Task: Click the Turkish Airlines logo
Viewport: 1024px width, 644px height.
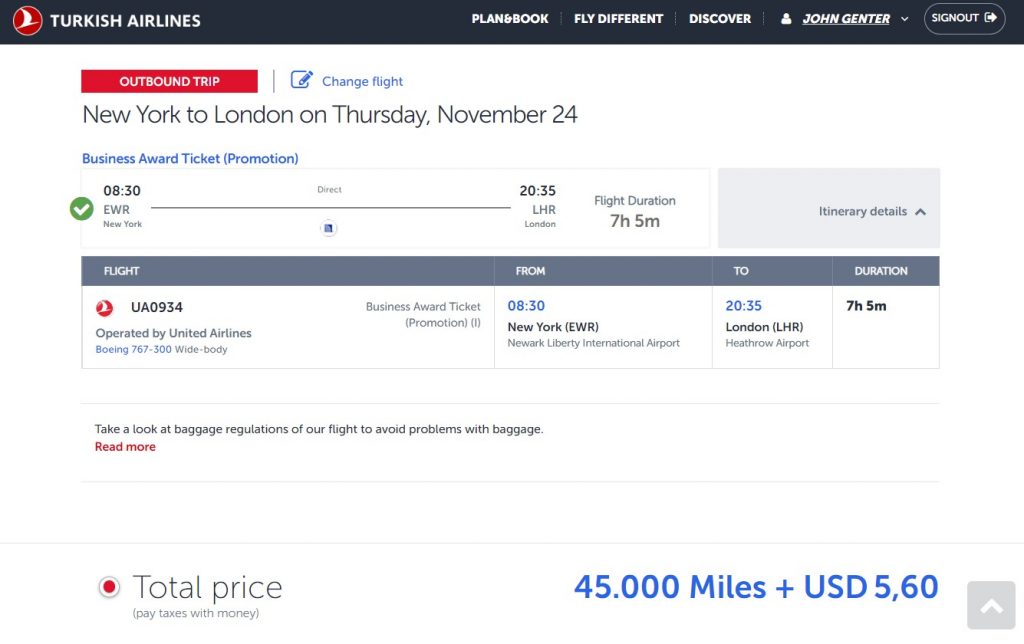Action: (x=104, y=20)
